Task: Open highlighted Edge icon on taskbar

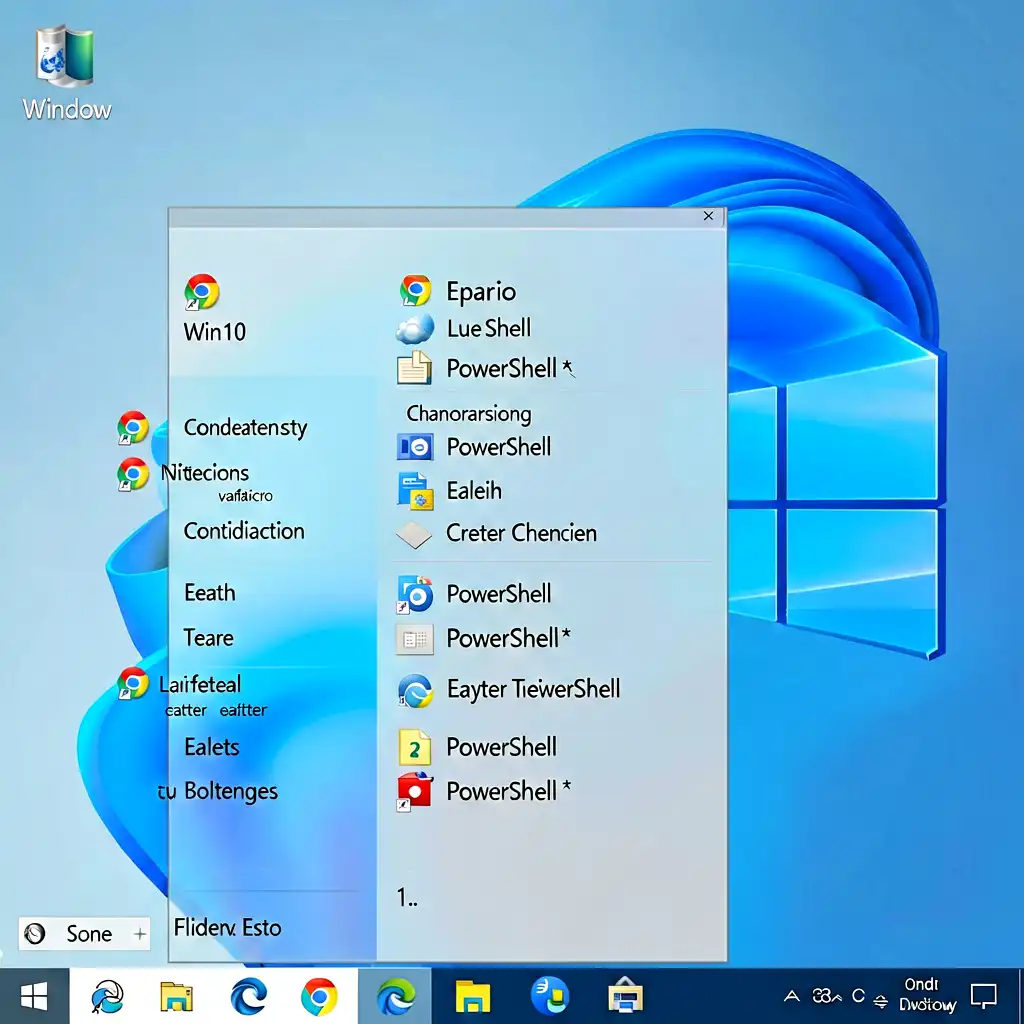Action: 396,997
